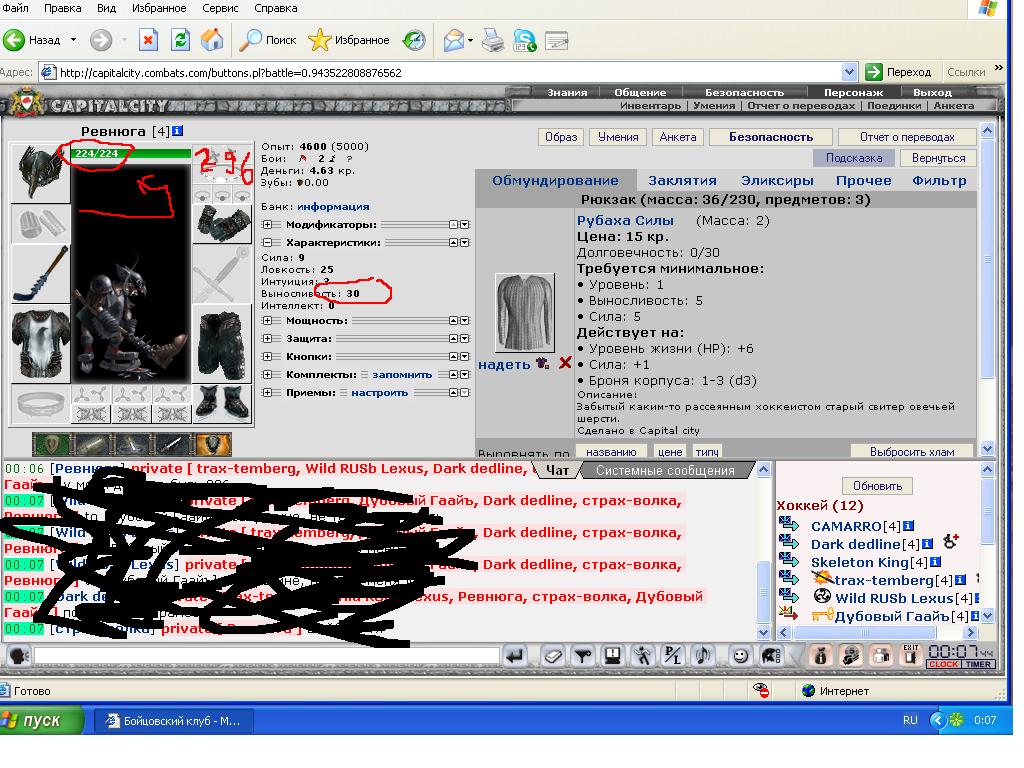1024x768 pixels.
Task: Click the browser Refresh toolbar icon
Action: coord(180,40)
